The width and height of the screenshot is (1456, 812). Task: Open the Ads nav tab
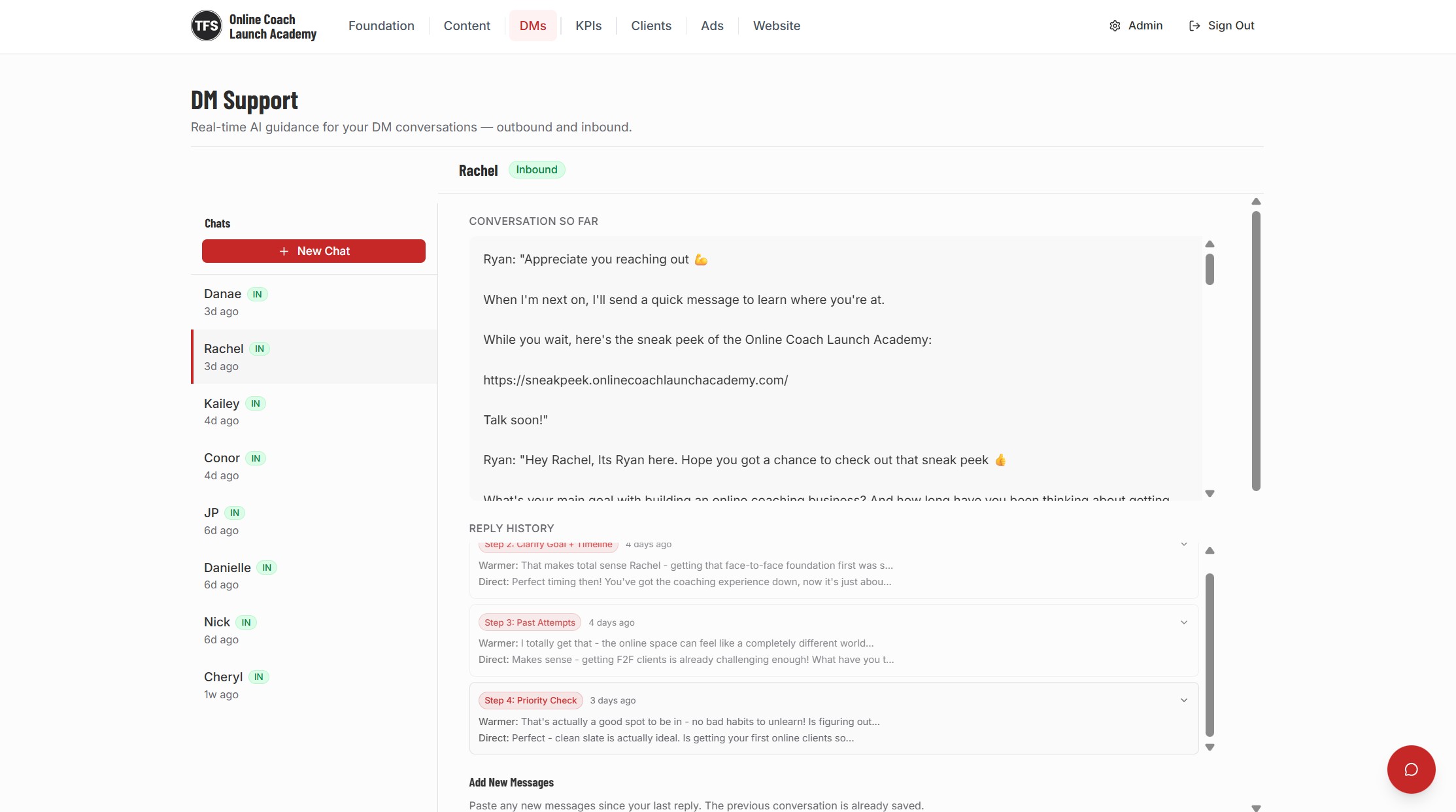[712, 25]
